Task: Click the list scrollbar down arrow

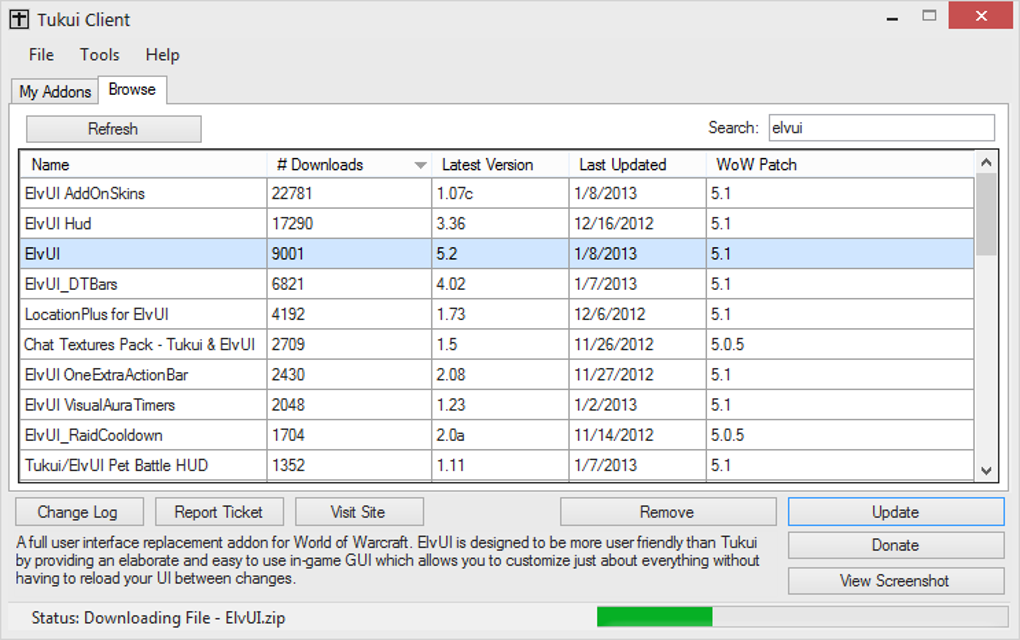Action: point(986,470)
